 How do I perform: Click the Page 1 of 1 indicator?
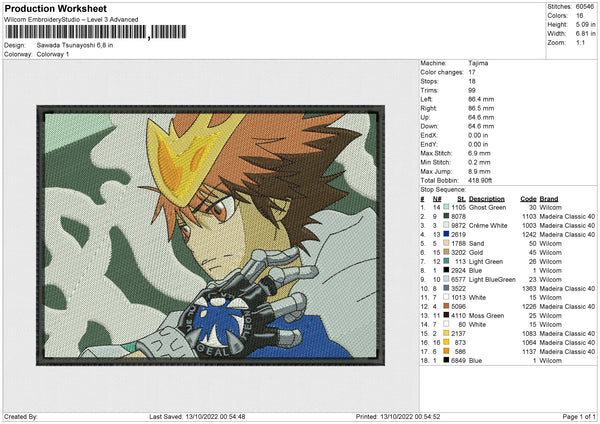pos(579,417)
